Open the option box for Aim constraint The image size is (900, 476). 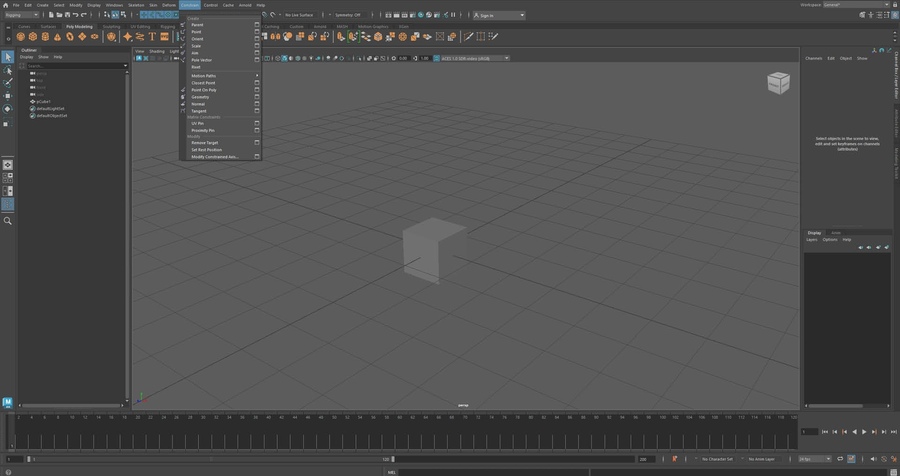tap(257, 53)
